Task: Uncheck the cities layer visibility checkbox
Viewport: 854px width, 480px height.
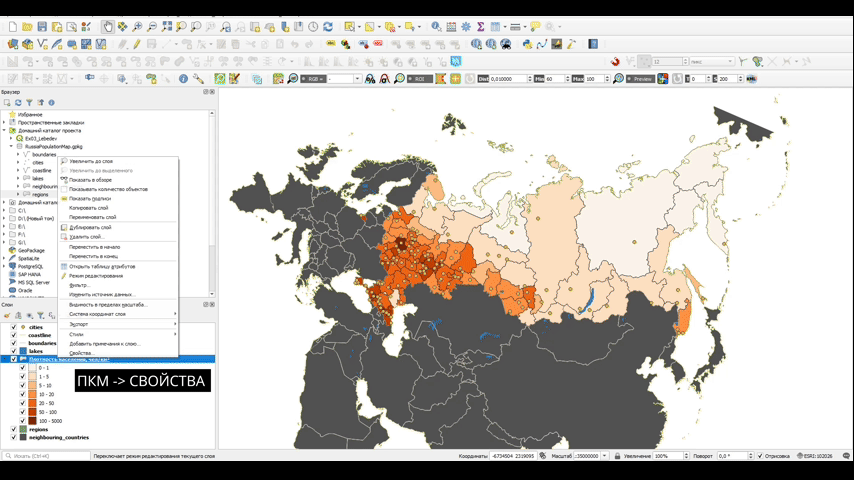Action: click(13, 327)
